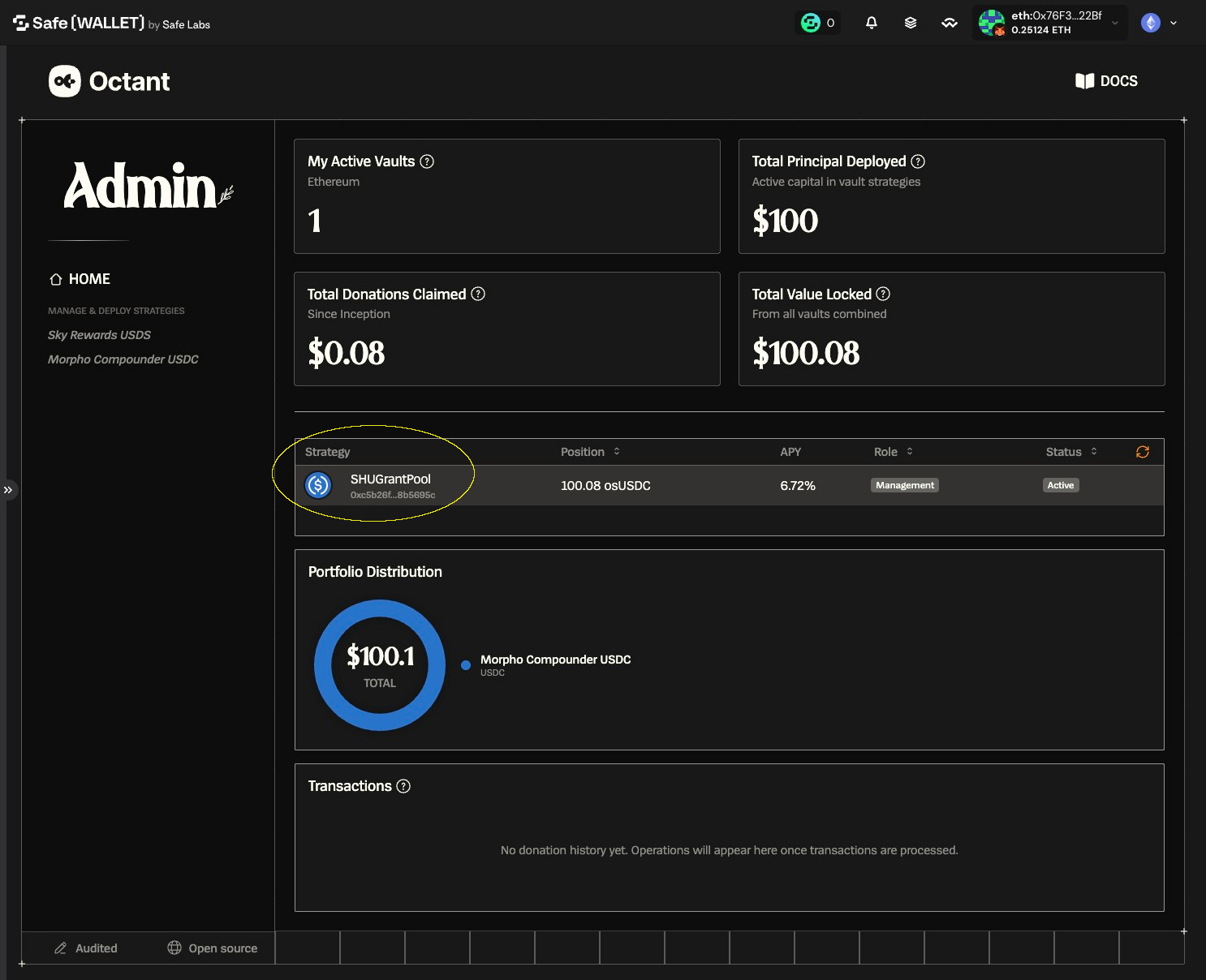Click the Portfolio Distribution heading
The width and height of the screenshot is (1206, 980).
[375, 572]
